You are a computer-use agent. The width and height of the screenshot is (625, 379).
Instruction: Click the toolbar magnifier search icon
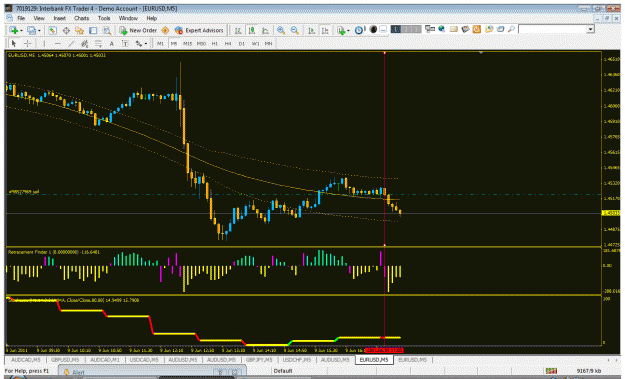(511, 29)
